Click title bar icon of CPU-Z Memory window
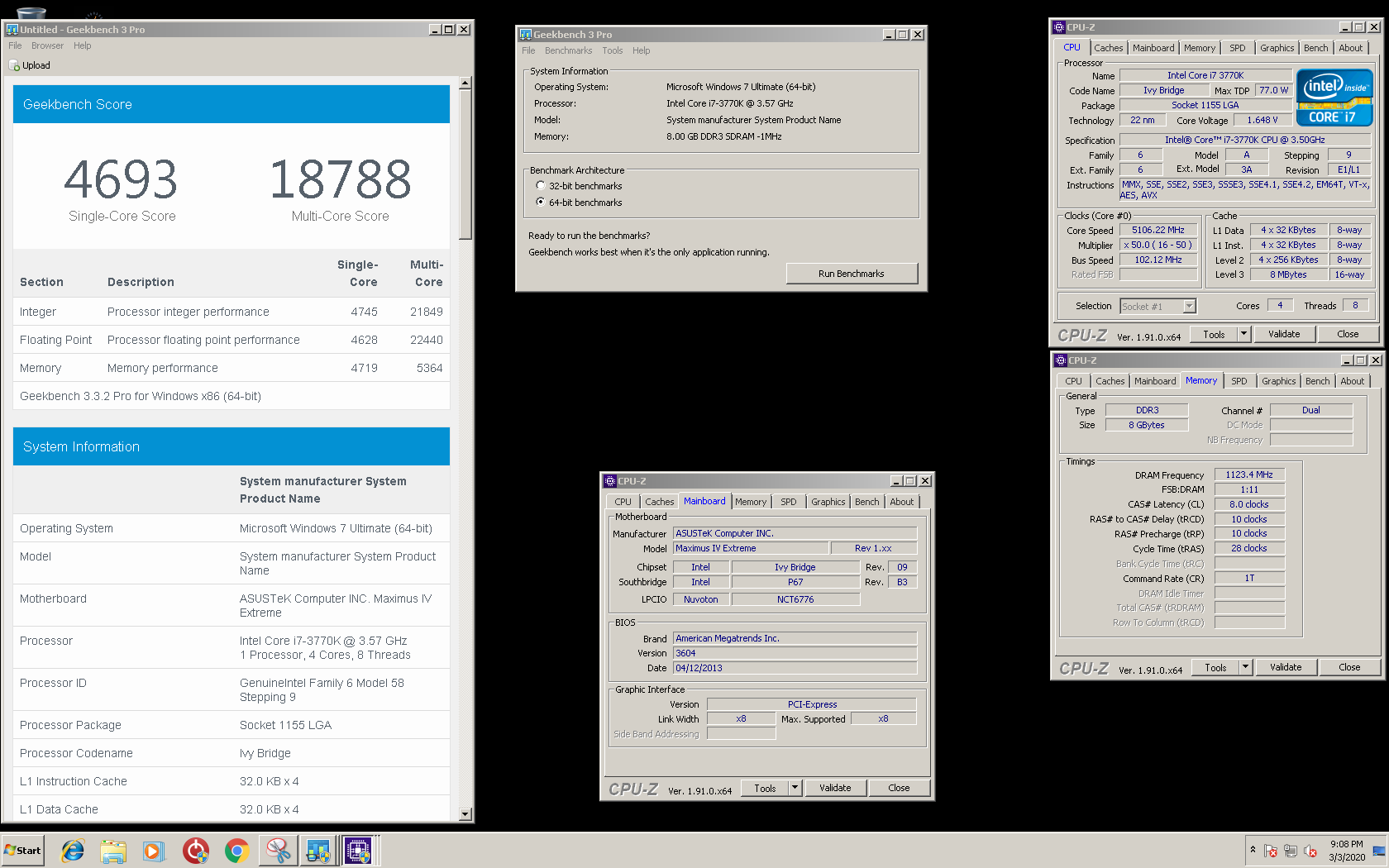This screenshot has height=868, width=1389. click(1061, 360)
